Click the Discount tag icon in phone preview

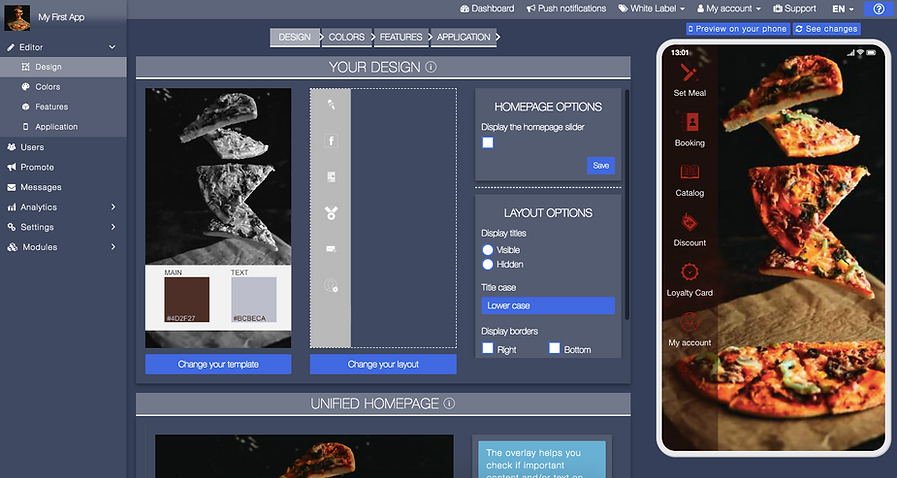(689, 222)
